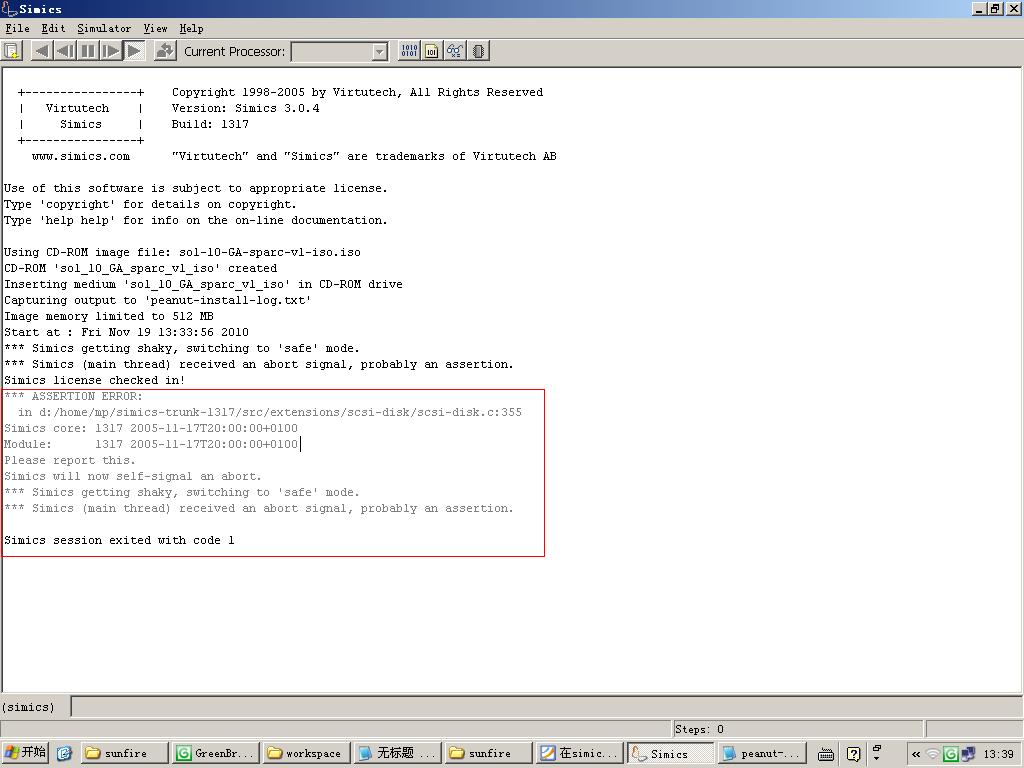Click the yellow note 101 toolbar icon
Image resolution: width=1024 pixels, height=768 pixels.
pyautogui.click(x=432, y=51)
